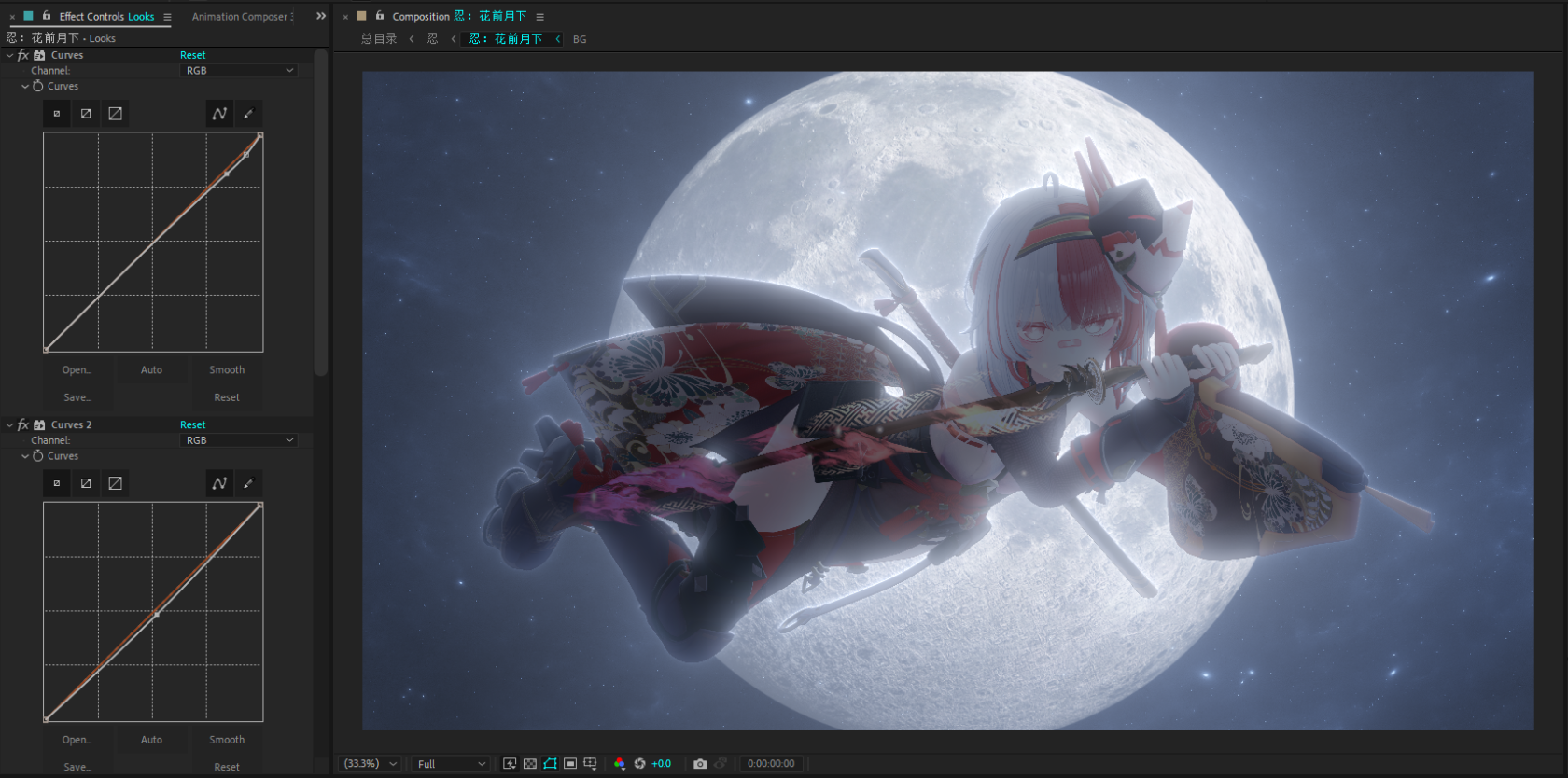Select small curve-graph size in first Curves

coord(57,114)
